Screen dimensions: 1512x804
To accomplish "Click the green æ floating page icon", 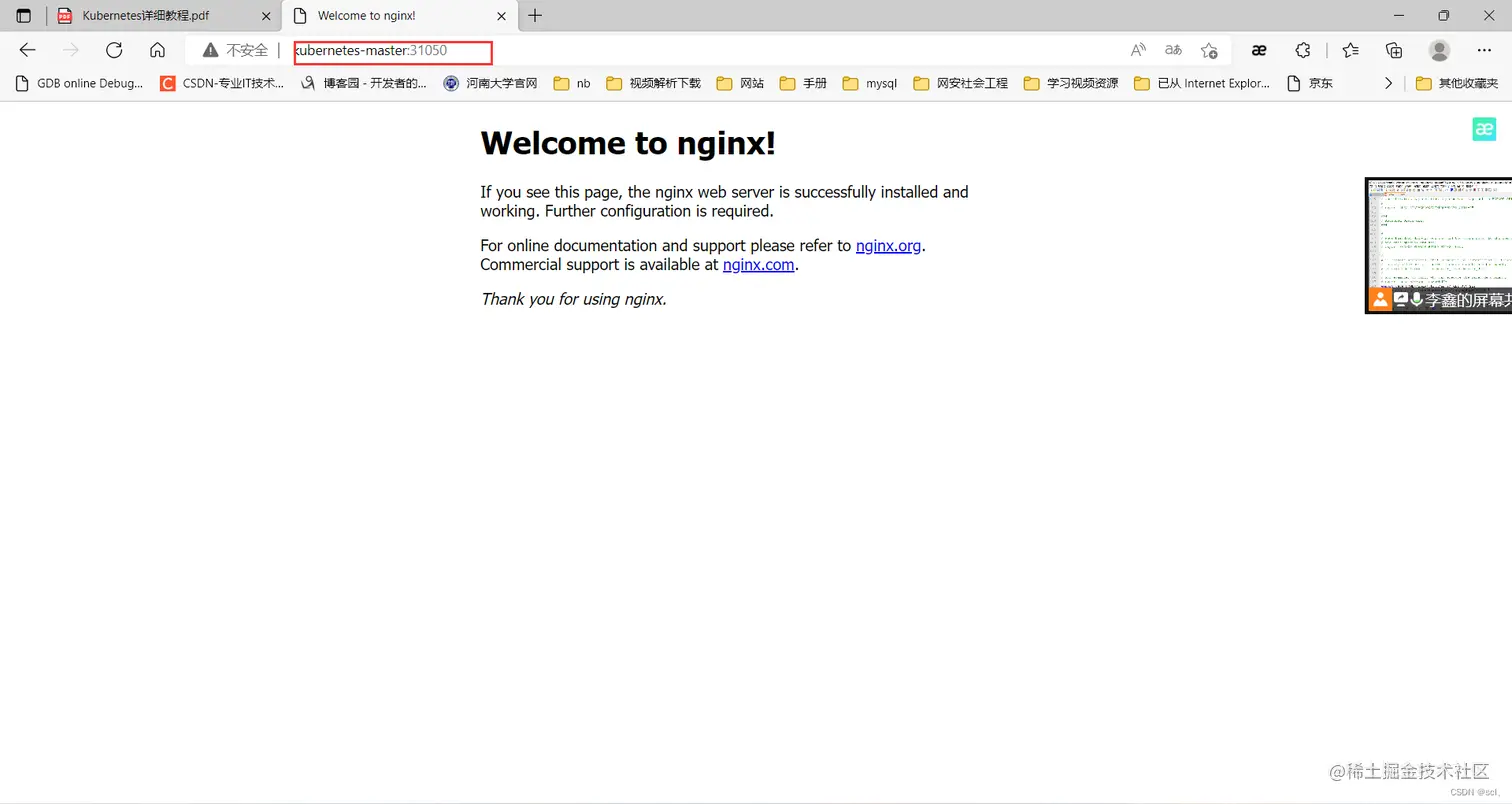I will (x=1484, y=129).
